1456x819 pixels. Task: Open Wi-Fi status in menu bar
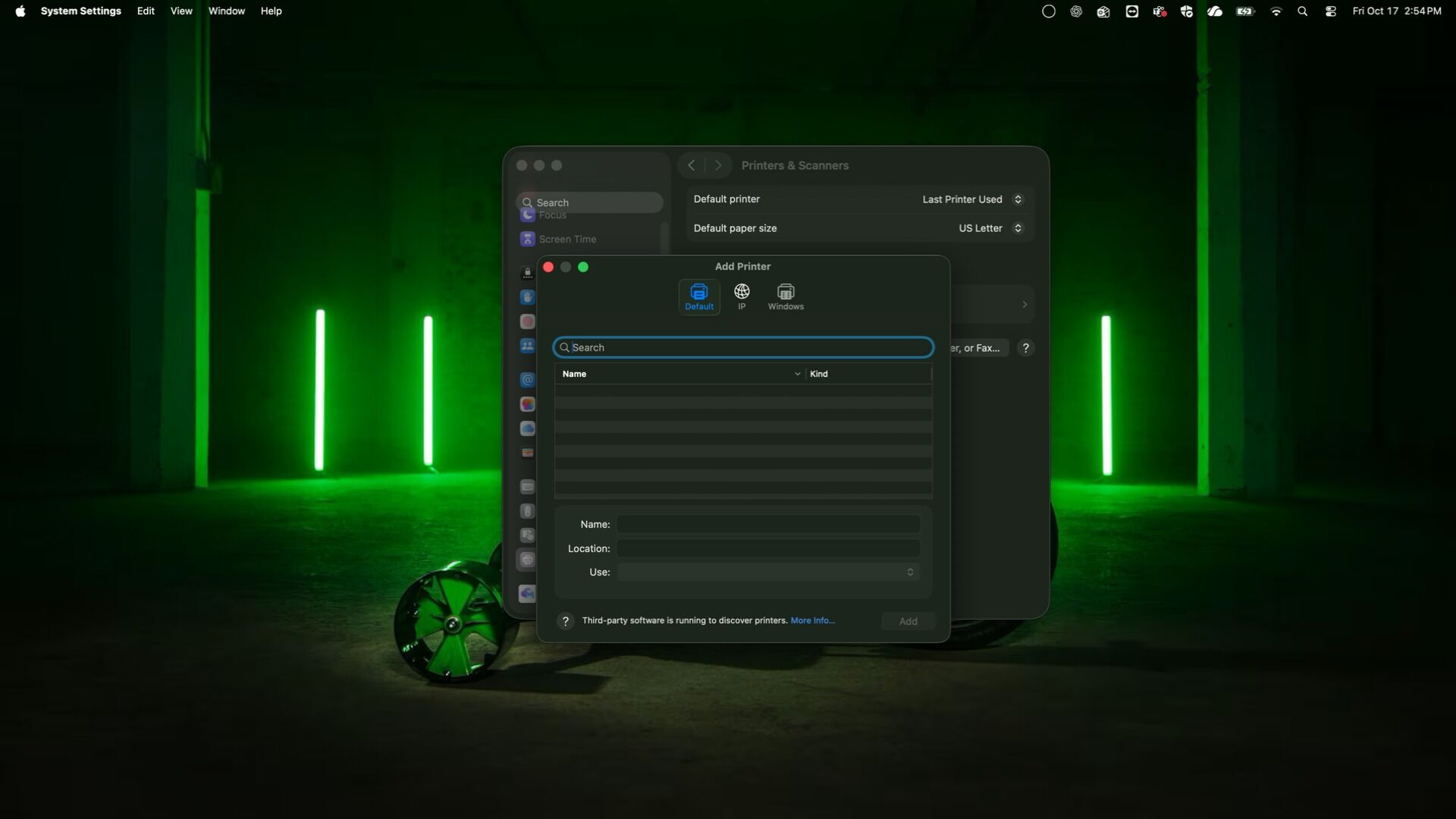(1276, 11)
